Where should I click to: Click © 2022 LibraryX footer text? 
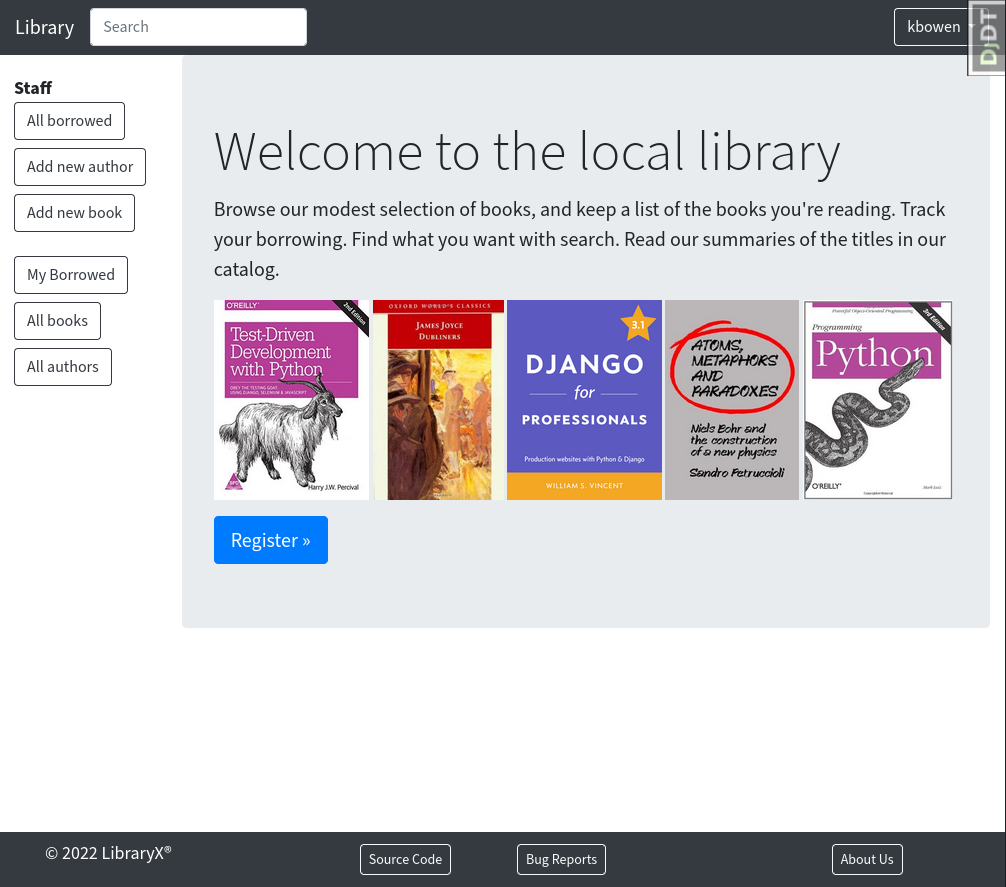pyautogui.click(x=108, y=853)
